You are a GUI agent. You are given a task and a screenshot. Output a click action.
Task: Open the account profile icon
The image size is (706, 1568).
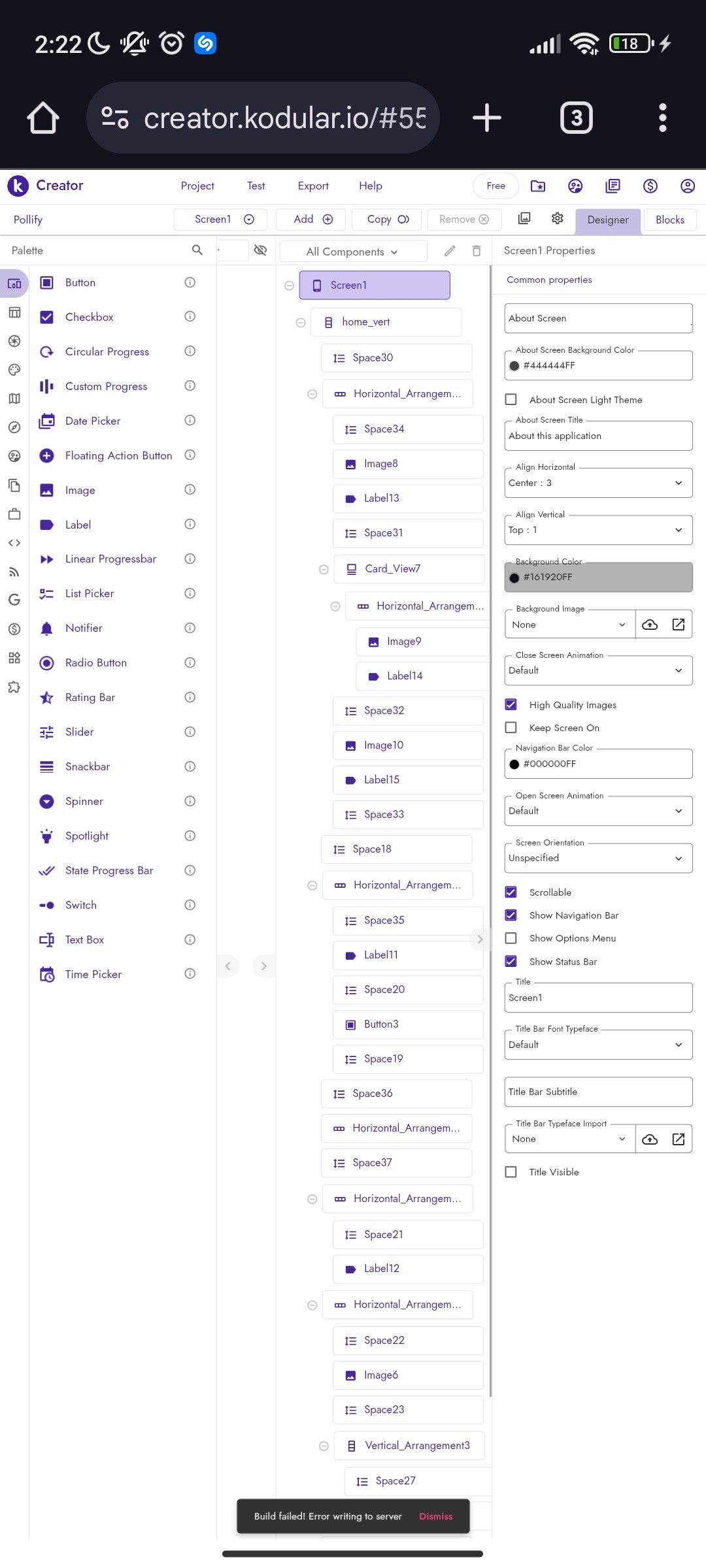[x=688, y=186]
